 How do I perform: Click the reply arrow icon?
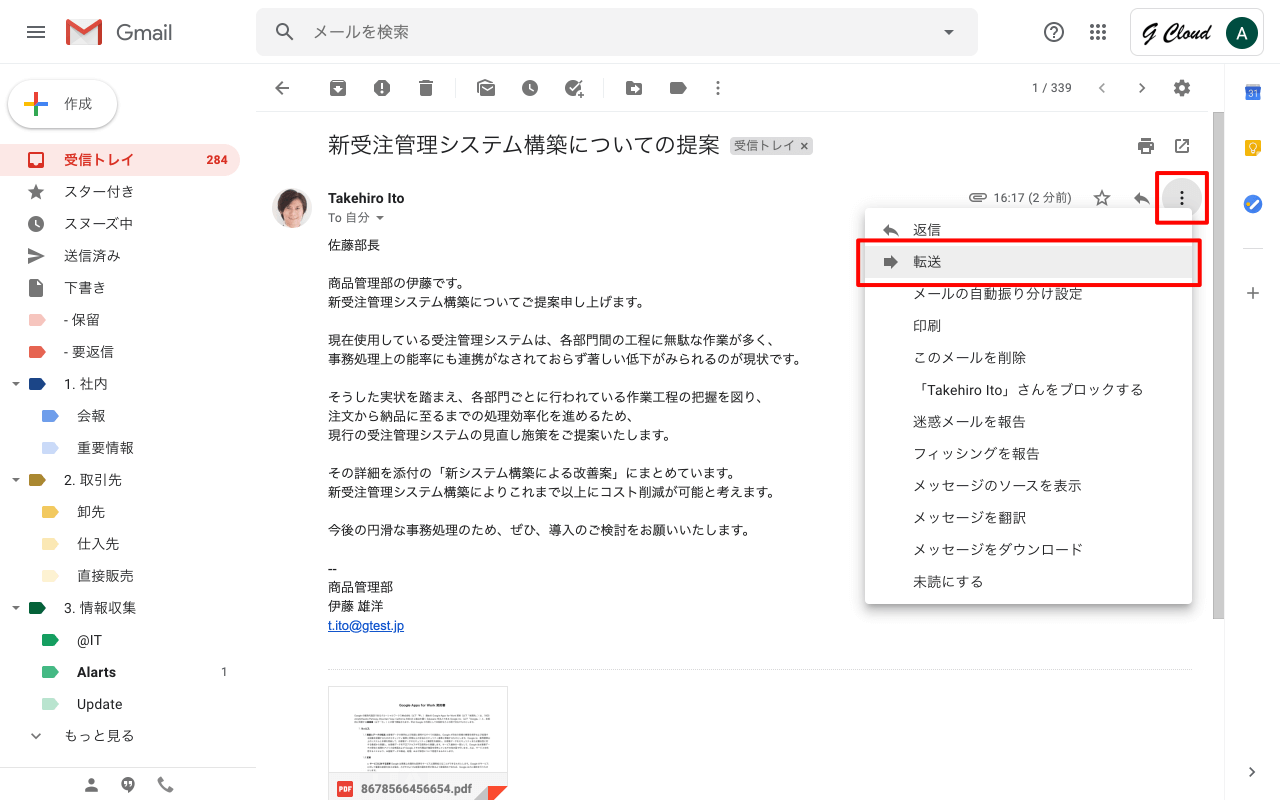click(1142, 198)
